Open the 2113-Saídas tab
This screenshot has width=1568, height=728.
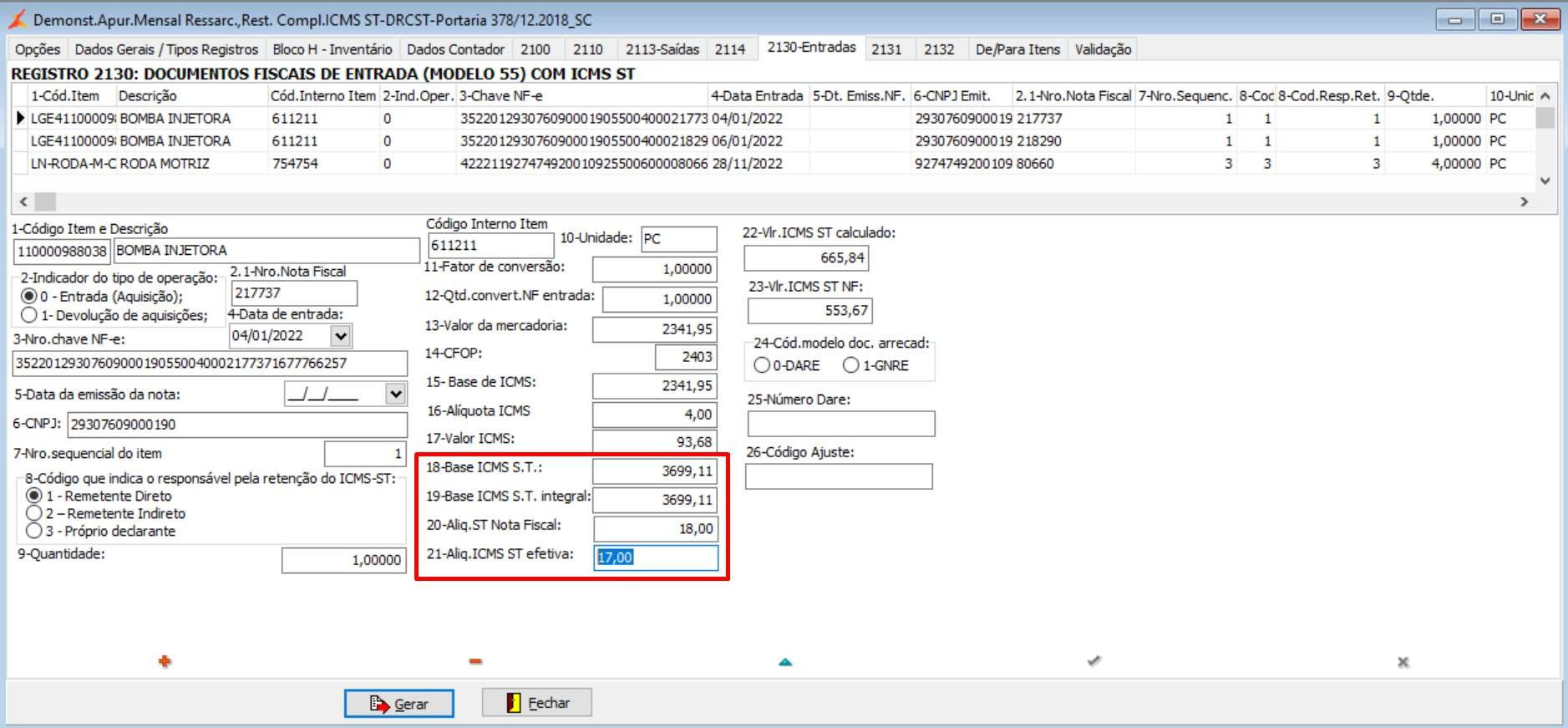point(662,49)
